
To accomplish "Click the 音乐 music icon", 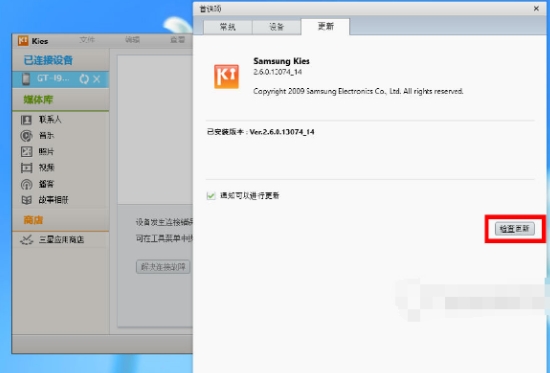I will (x=26, y=136).
